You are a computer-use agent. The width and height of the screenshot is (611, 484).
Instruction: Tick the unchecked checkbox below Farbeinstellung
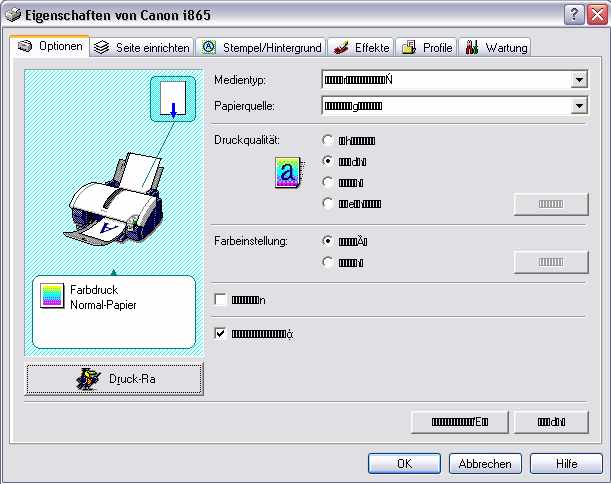(x=220, y=300)
